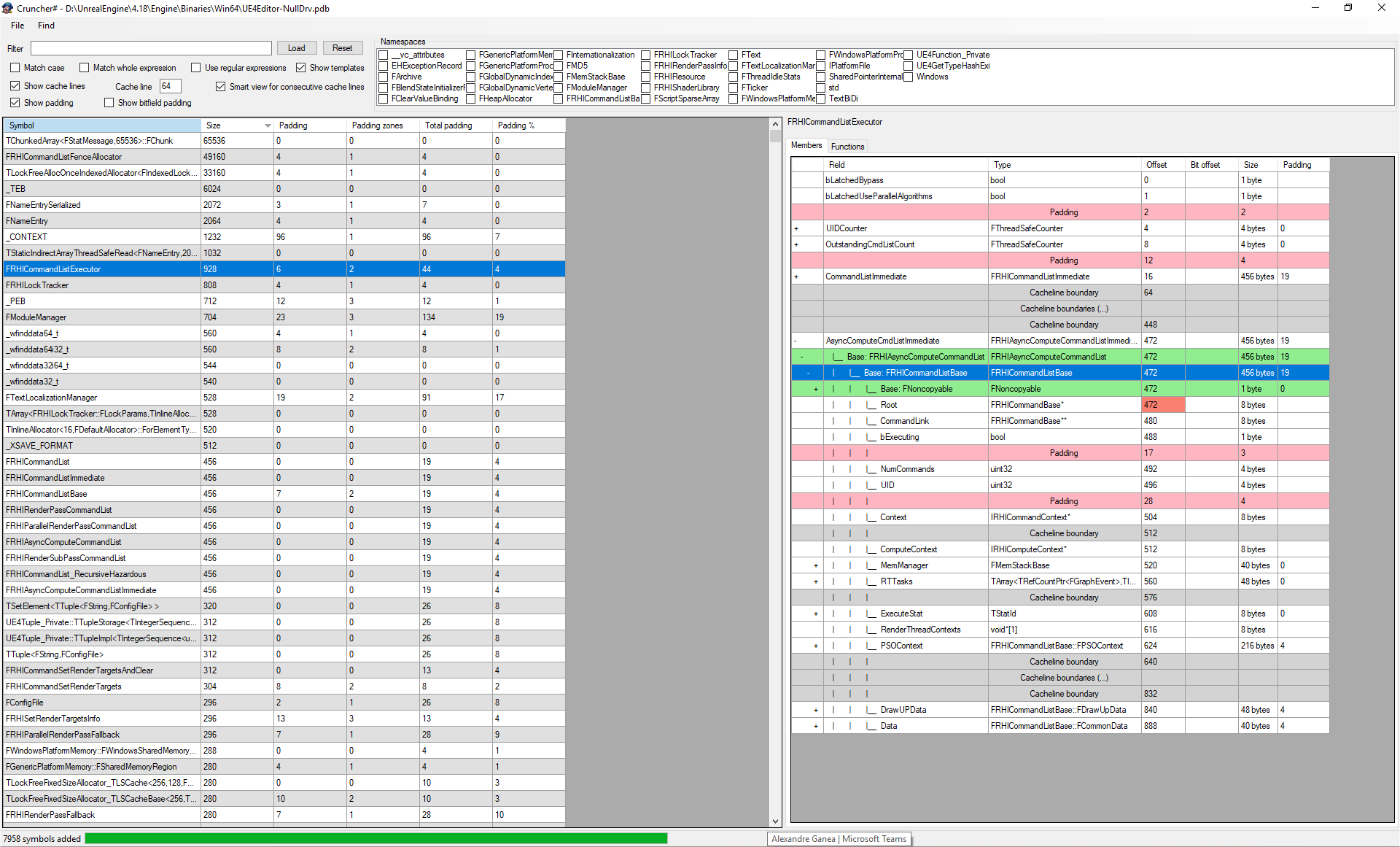Check the FMD5 namespace checkbox
Screen dimensions: 1400x847
[558, 66]
